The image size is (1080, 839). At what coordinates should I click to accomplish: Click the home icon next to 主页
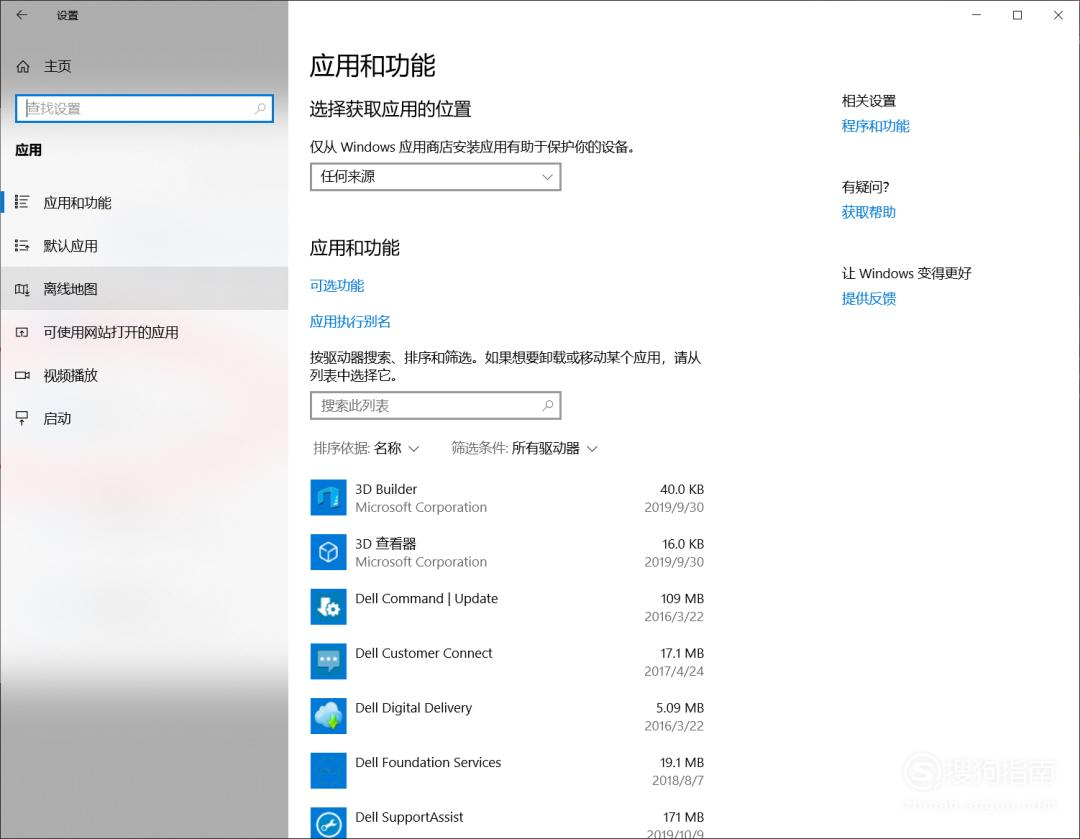tap(23, 66)
